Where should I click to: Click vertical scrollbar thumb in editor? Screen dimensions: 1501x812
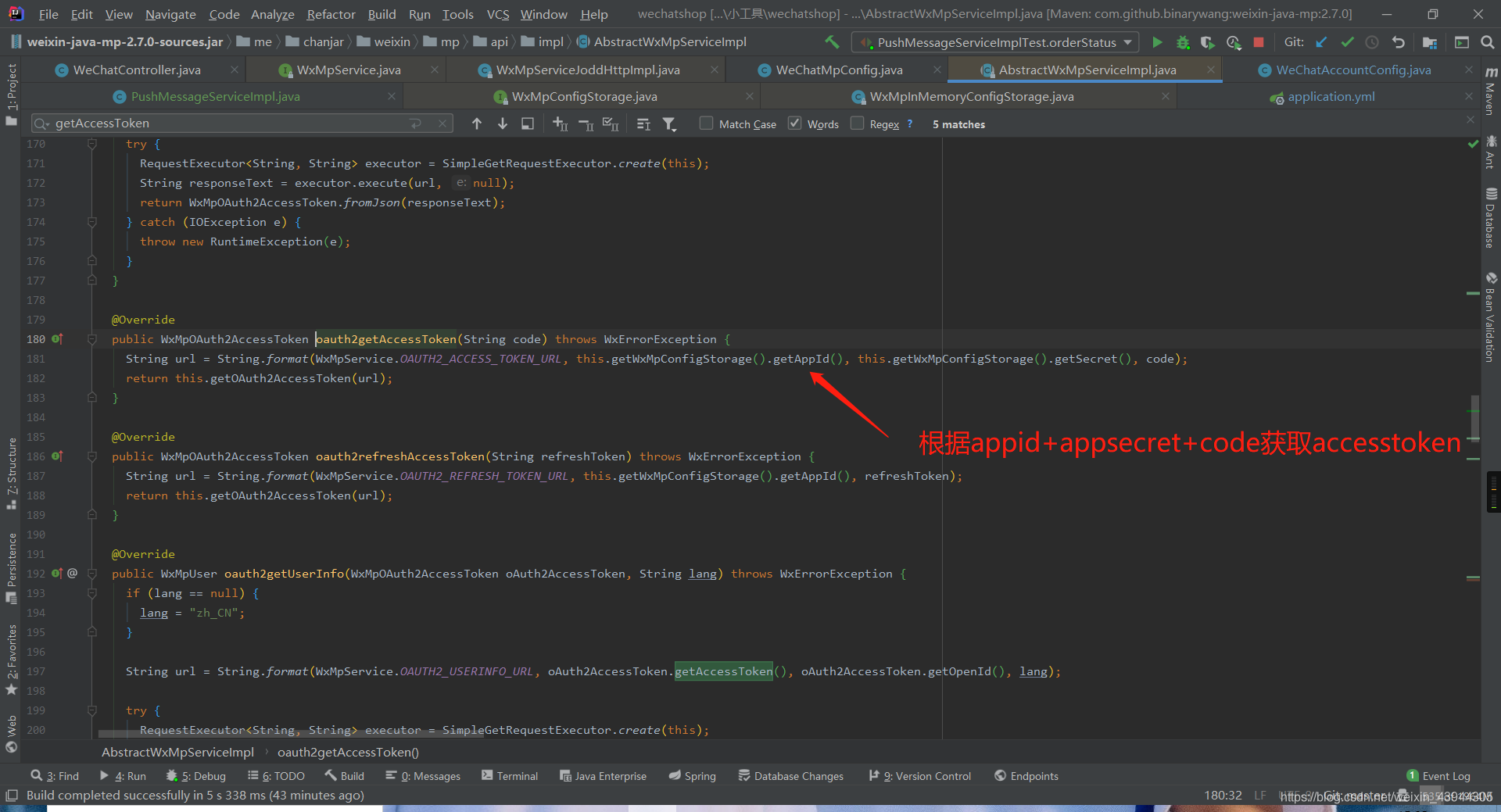pos(1474,418)
